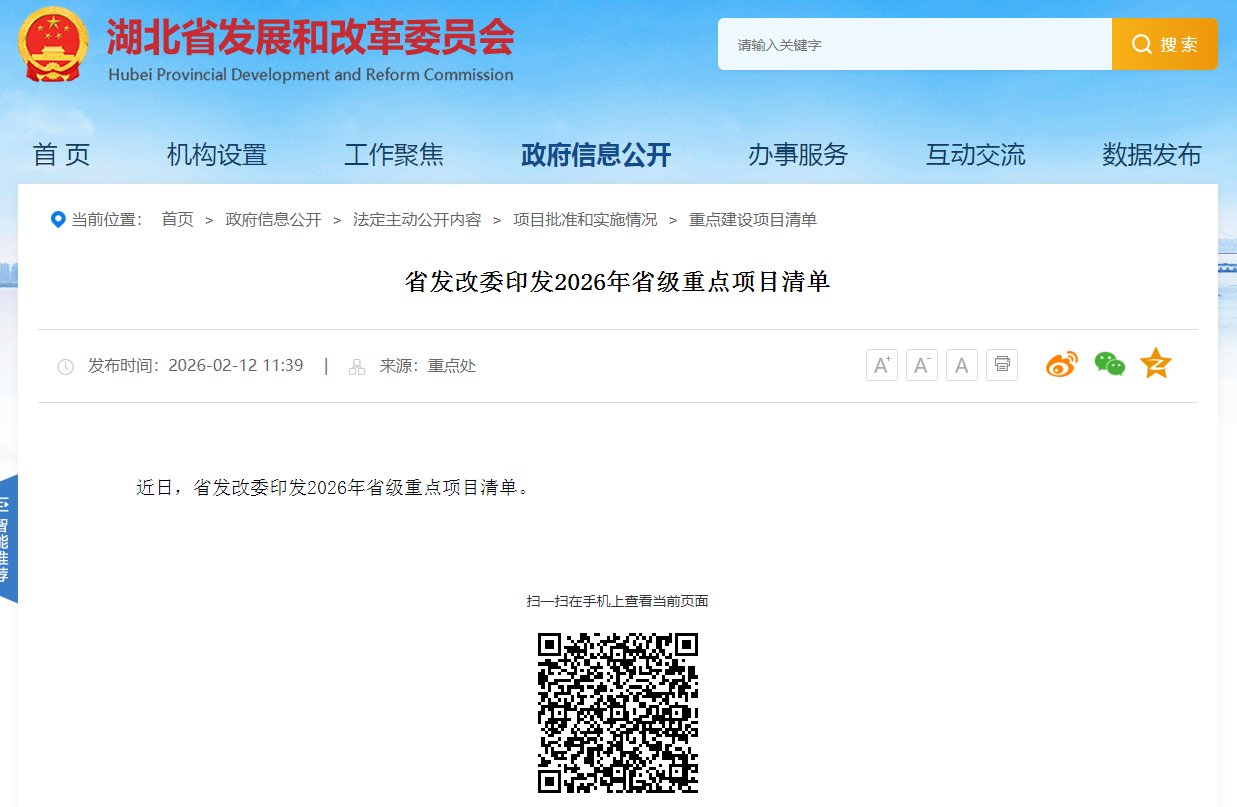Go to 法定主动公开内容 in breadcrumb
1237x807 pixels.
pyautogui.click(x=417, y=220)
